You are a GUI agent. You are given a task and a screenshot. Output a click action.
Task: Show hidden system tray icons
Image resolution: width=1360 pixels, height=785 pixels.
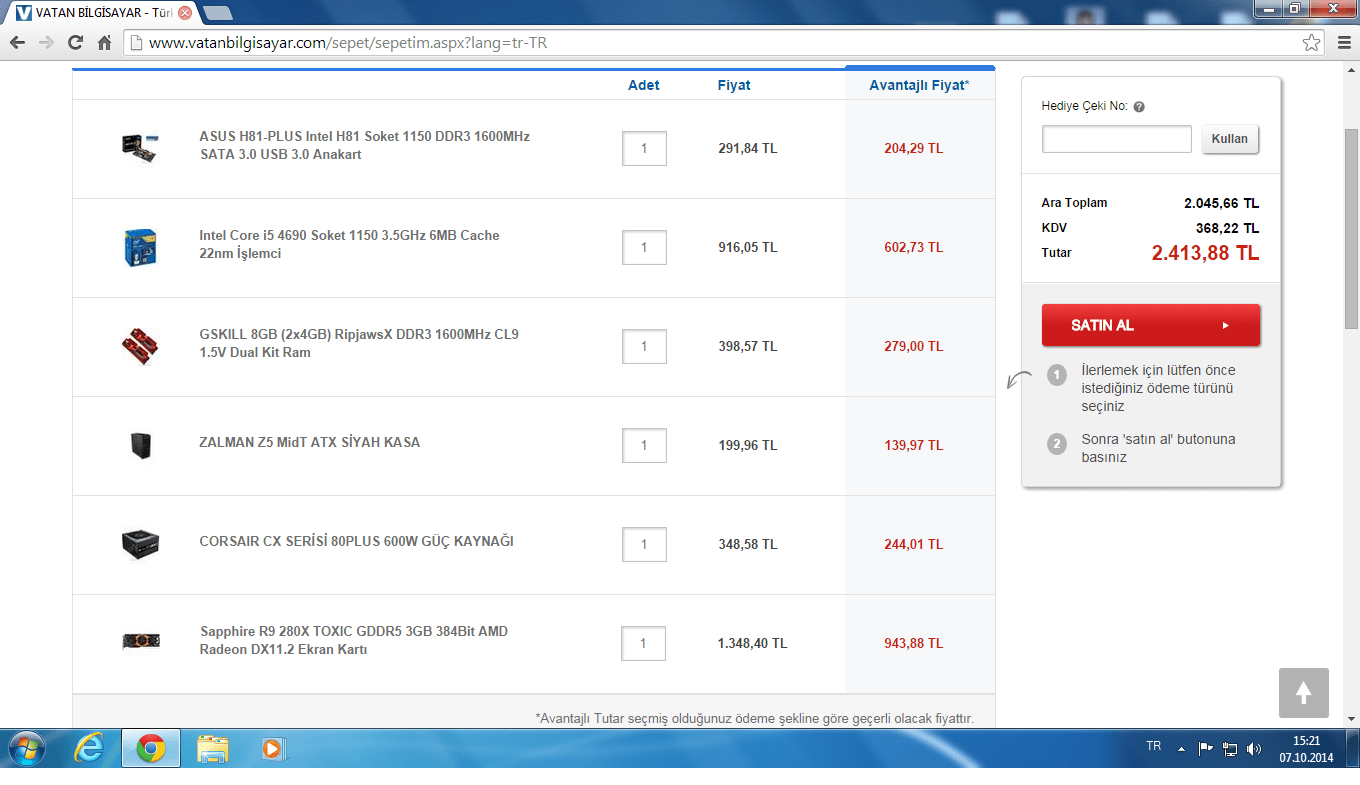[1181, 748]
